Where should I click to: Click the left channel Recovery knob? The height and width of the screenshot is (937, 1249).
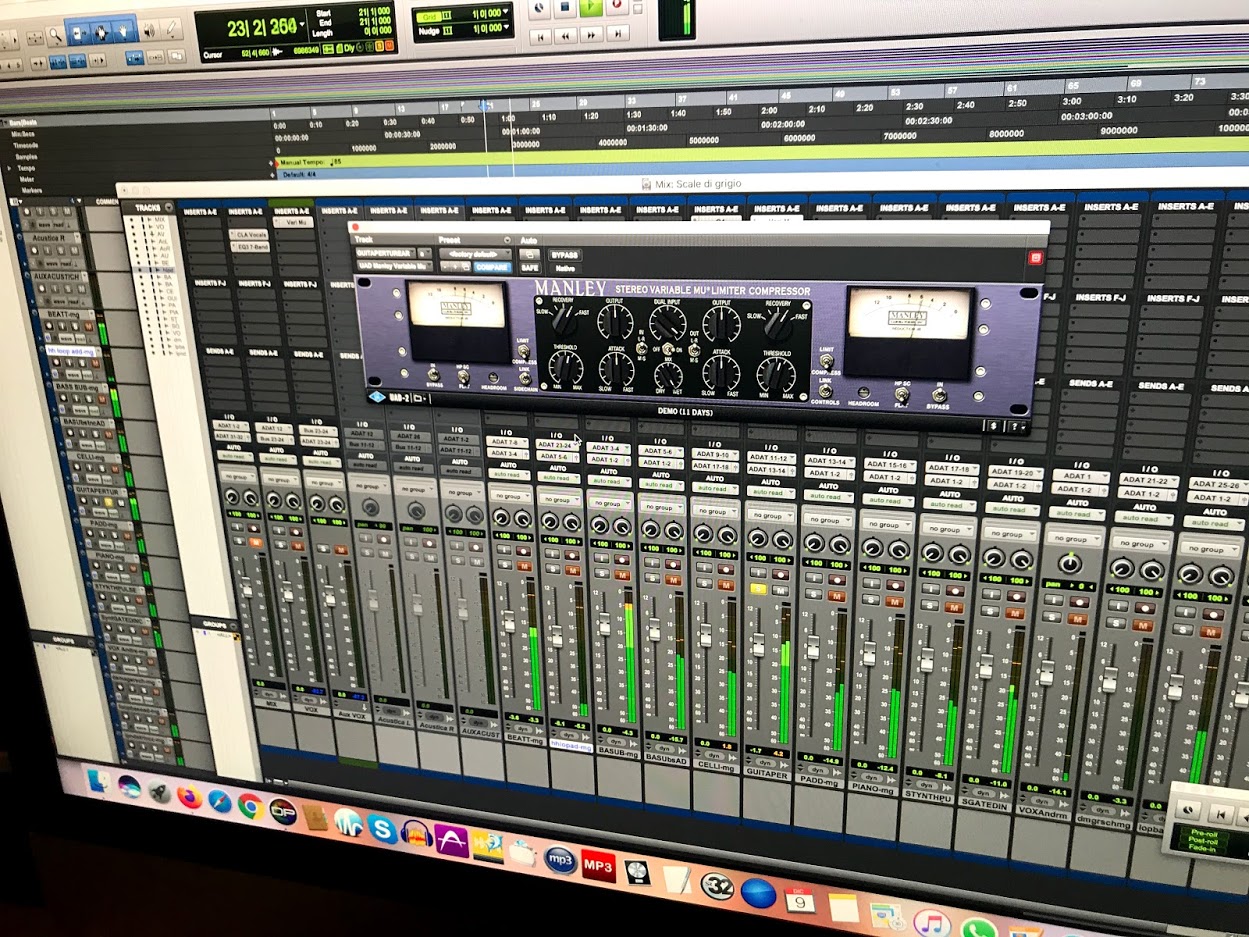coord(564,321)
